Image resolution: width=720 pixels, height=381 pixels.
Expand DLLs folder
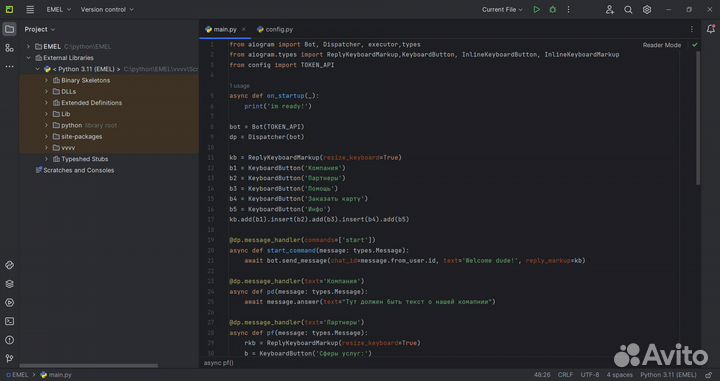coord(46,92)
